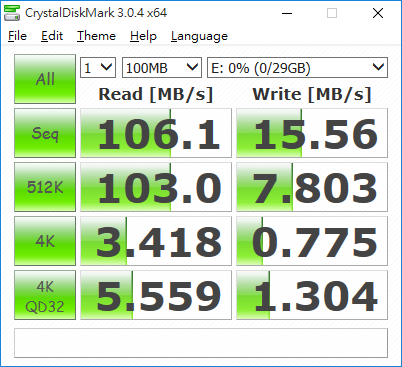Screen dimensions: 402x367
Task: Click the 4K QD32 write result 1.304
Action: pyautogui.click(x=312, y=295)
